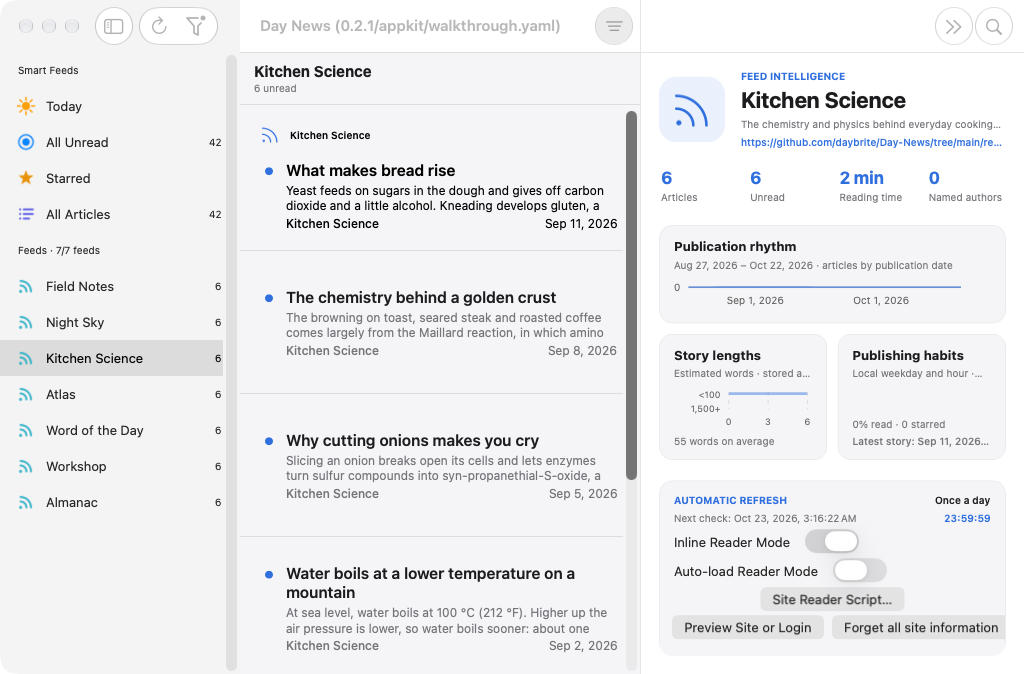Open the Day-News GitHub link

(x=871, y=142)
